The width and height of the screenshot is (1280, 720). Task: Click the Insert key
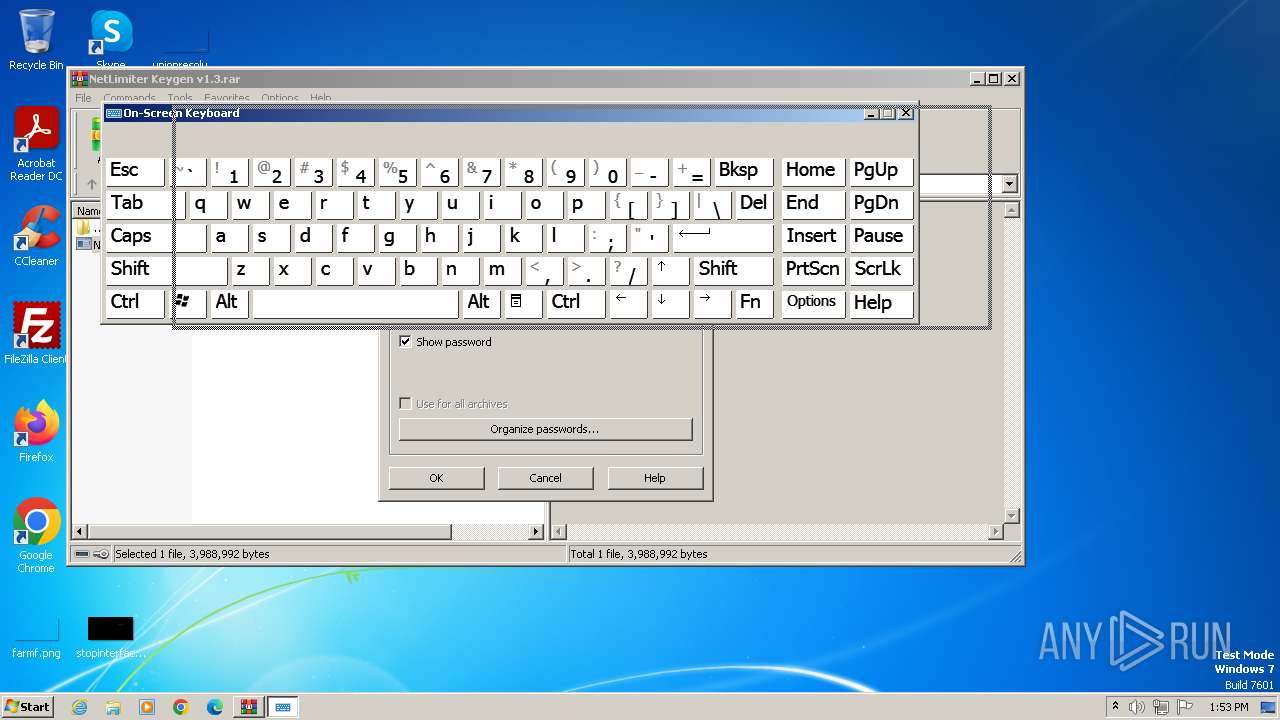pos(813,237)
